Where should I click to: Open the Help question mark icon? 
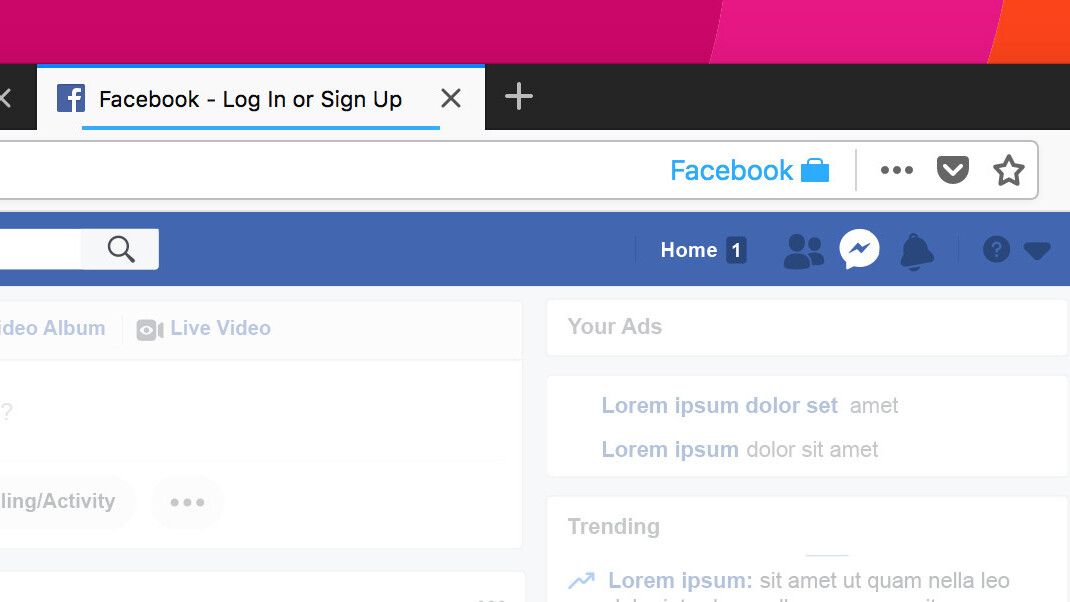click(x=996, y=250)
